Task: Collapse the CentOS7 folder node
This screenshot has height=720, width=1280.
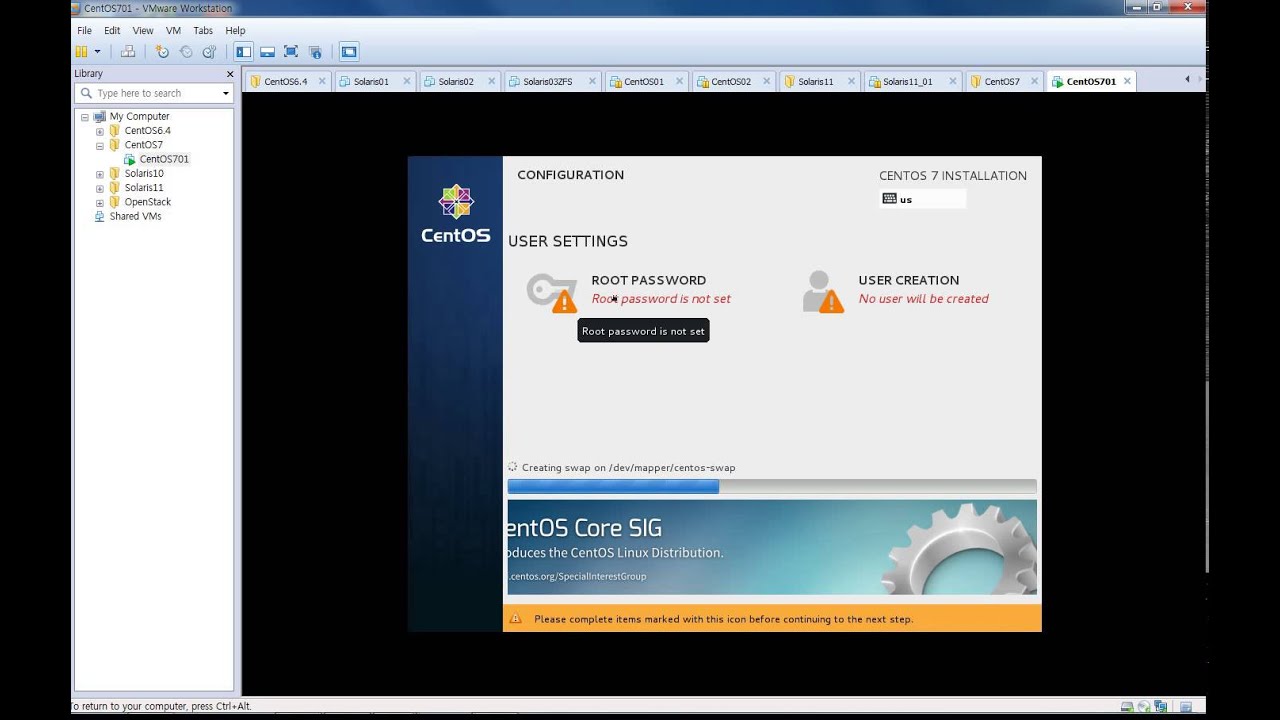Action: click(100, 145)
